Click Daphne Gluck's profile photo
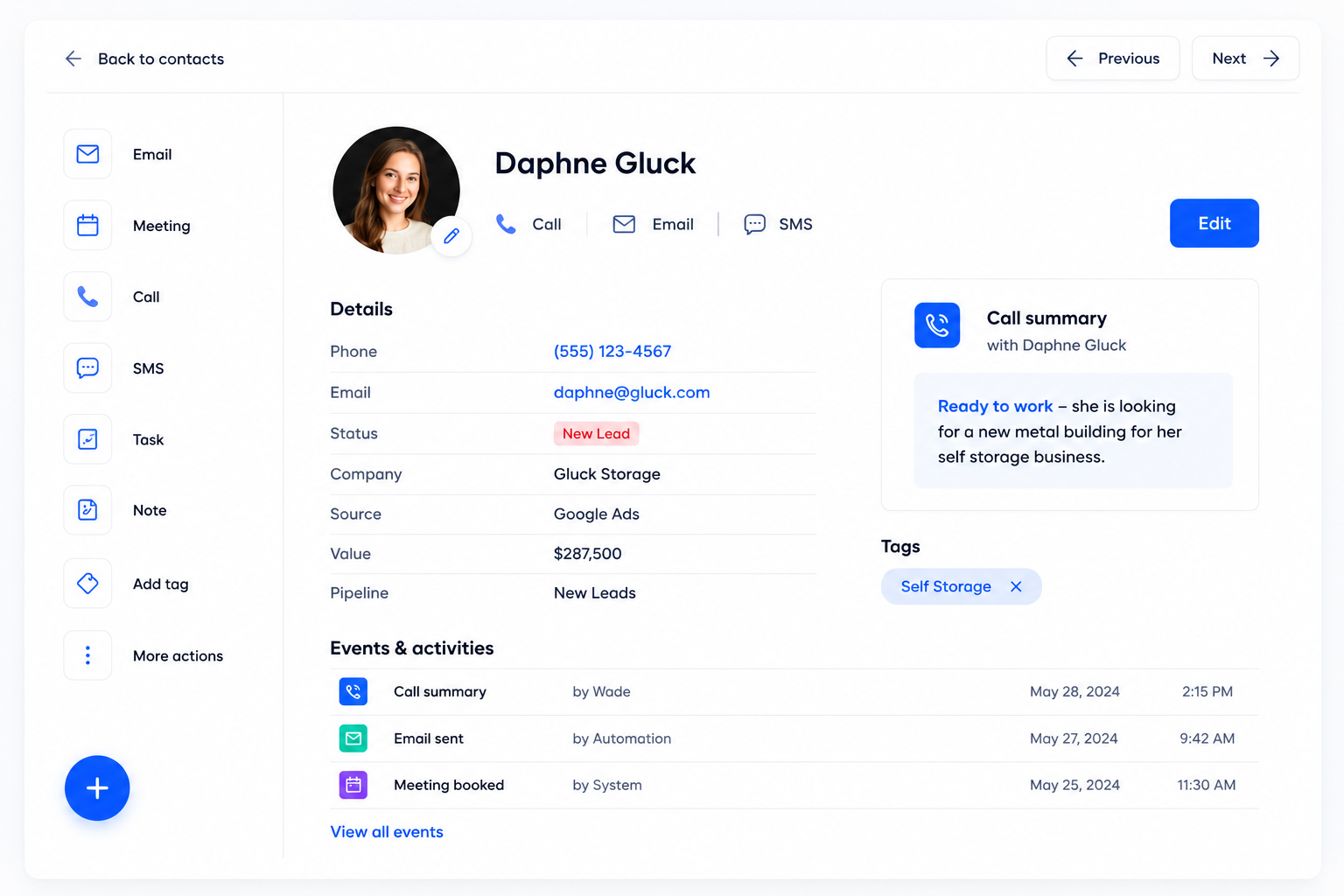The image size is (1344, 896). (x=396, y=191)
